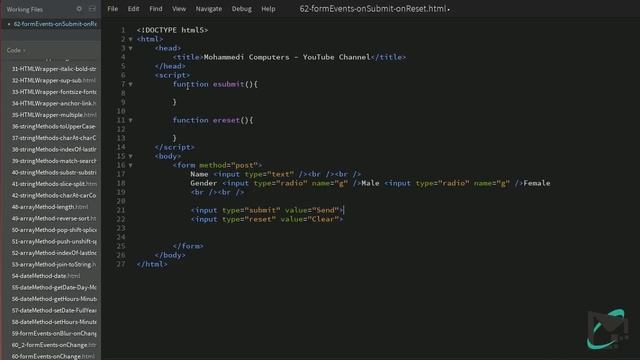
Task: Open 54-dateMethod-date.html file
Action: (46, 276)
